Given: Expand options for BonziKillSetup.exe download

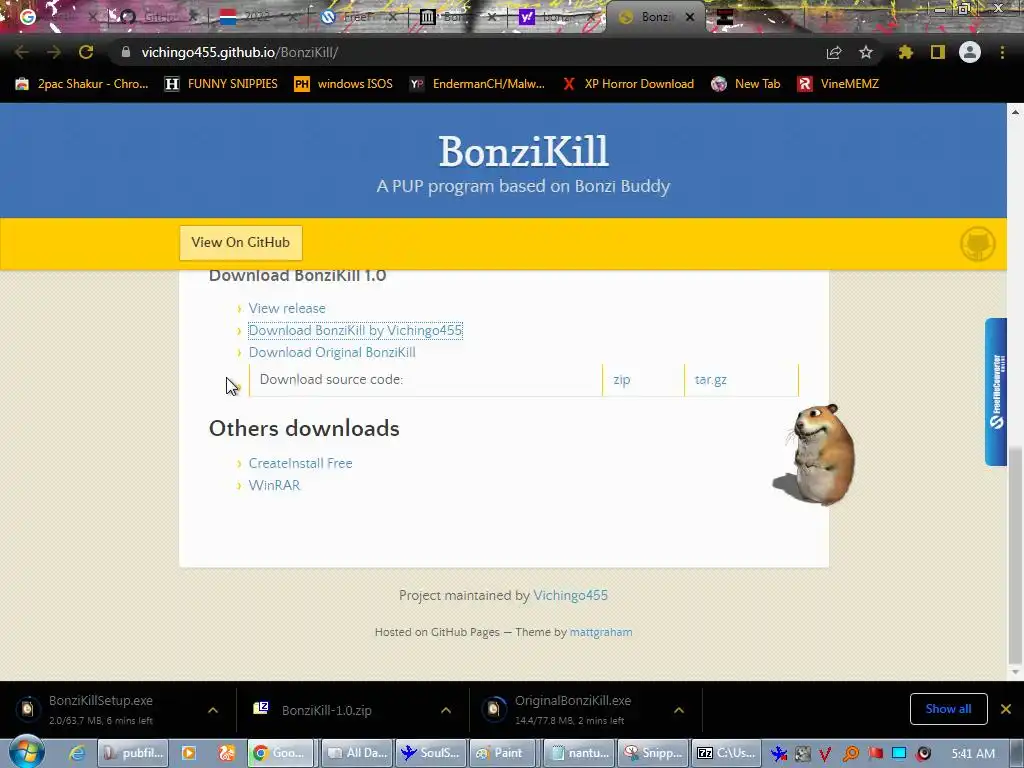Looking at the screenshot, I should coord(213,710).
